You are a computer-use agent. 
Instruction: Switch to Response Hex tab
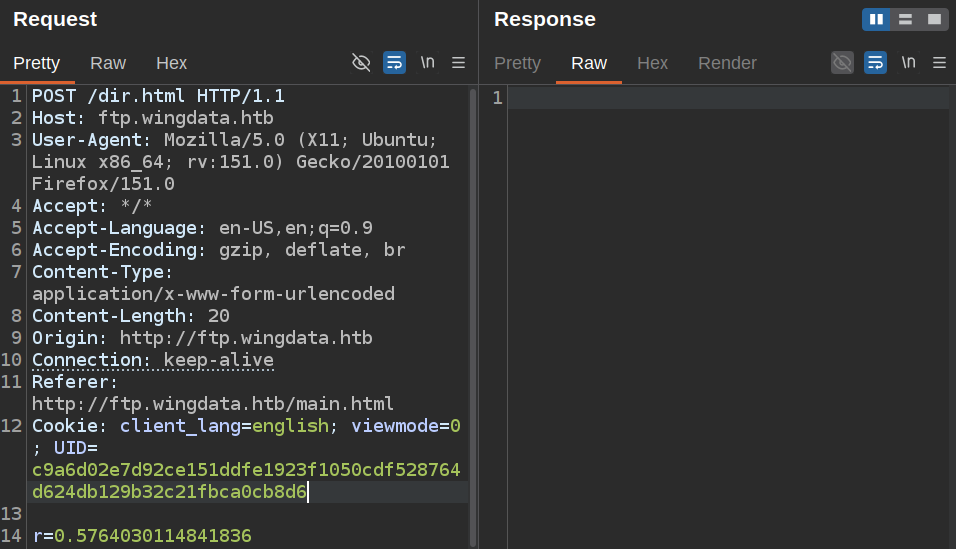point(652,63)
